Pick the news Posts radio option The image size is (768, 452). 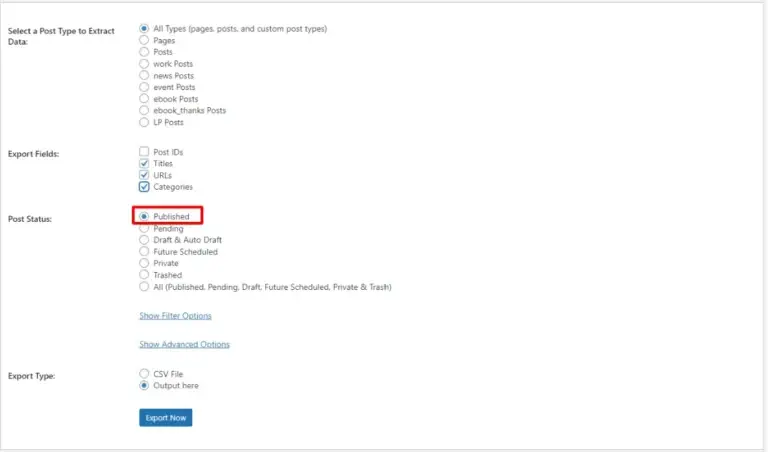(x=144, y=76)
